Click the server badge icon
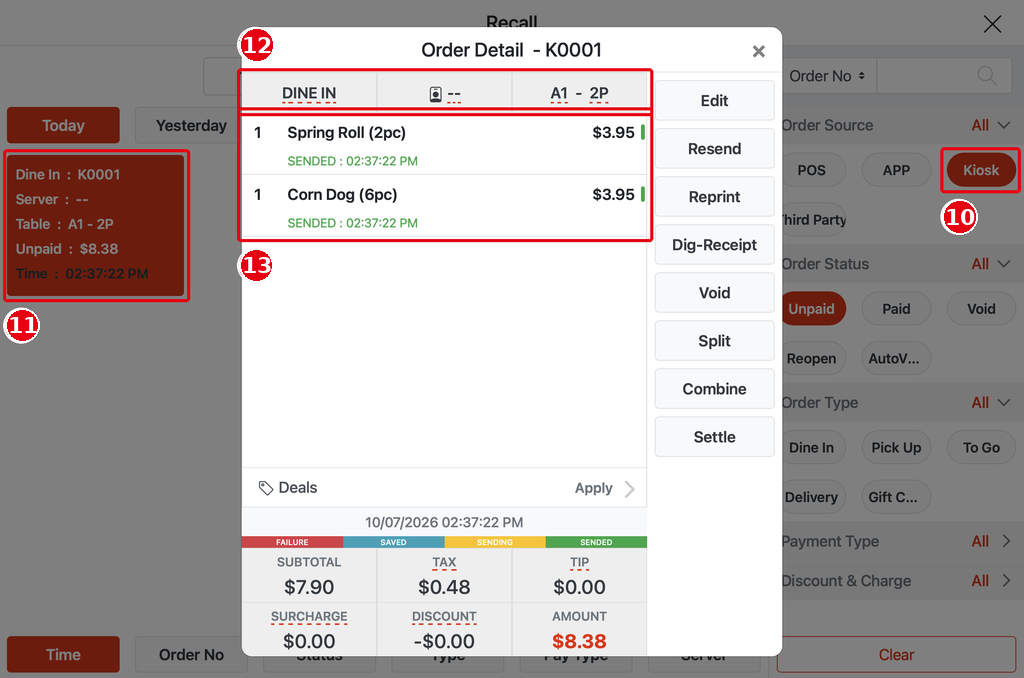Image resolution: width=1024 pixels, height=678 pixels. pos(436,95)
